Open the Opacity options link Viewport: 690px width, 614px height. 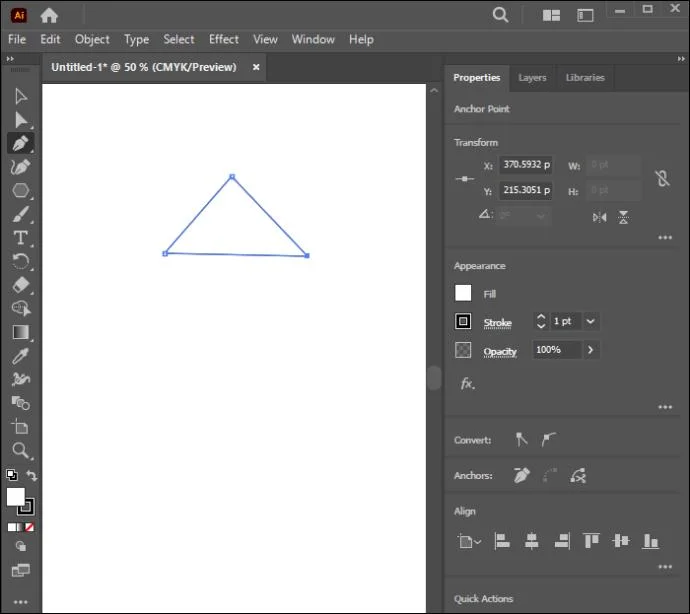coord(500,352)
